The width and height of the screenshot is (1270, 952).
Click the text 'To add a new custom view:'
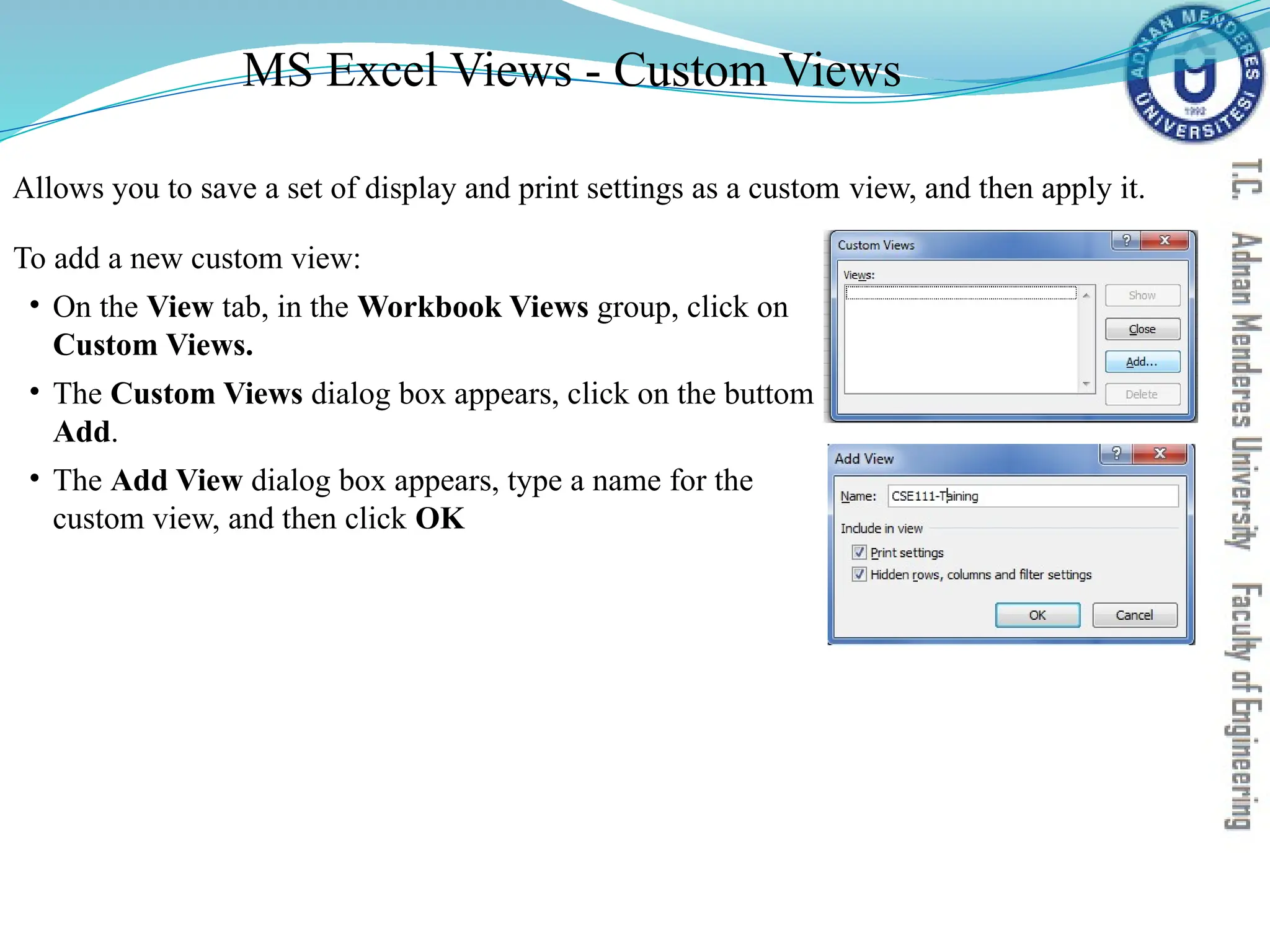click(x=187, y=258)
